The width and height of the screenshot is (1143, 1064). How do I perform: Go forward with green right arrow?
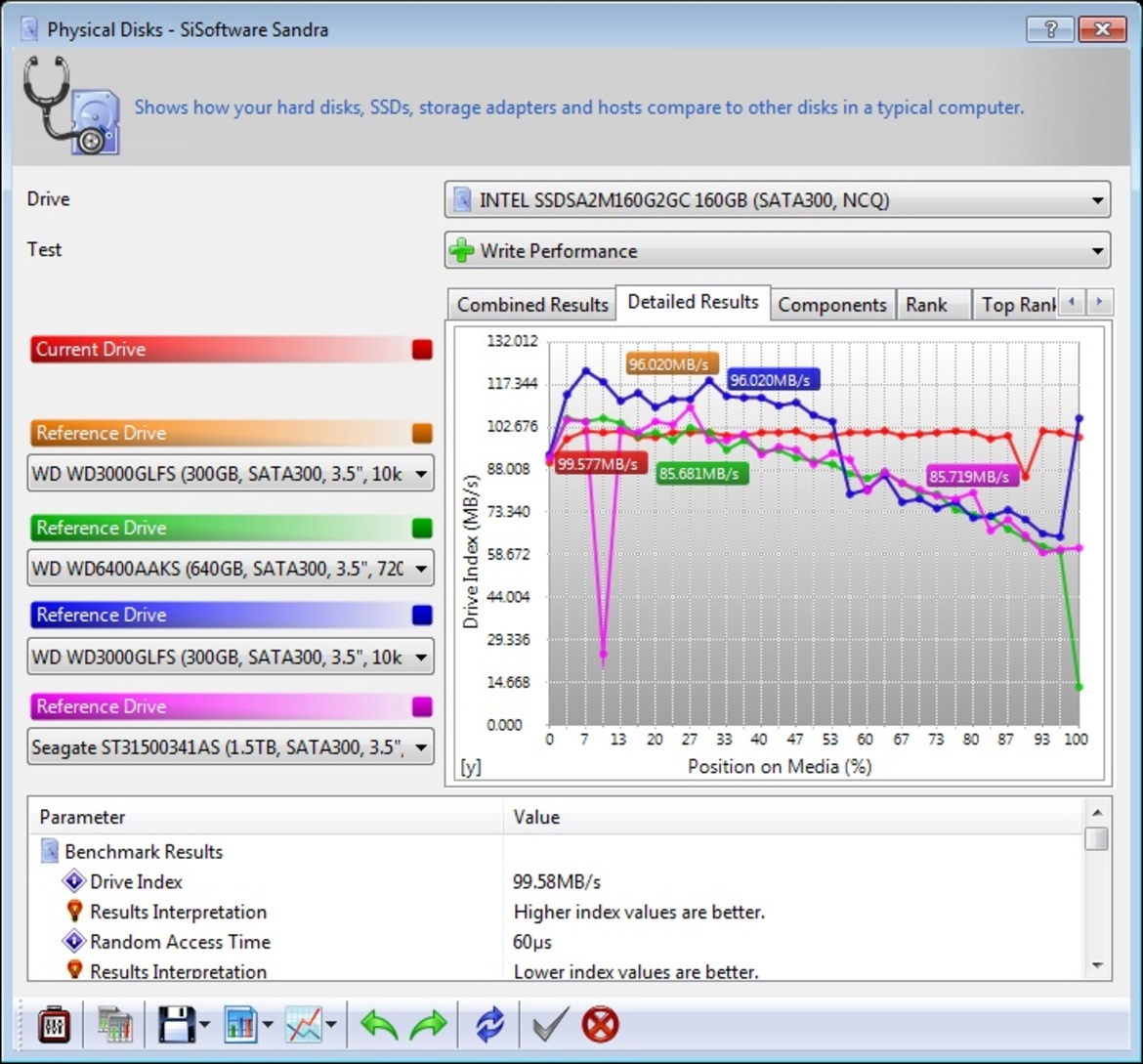(428, 1025)
